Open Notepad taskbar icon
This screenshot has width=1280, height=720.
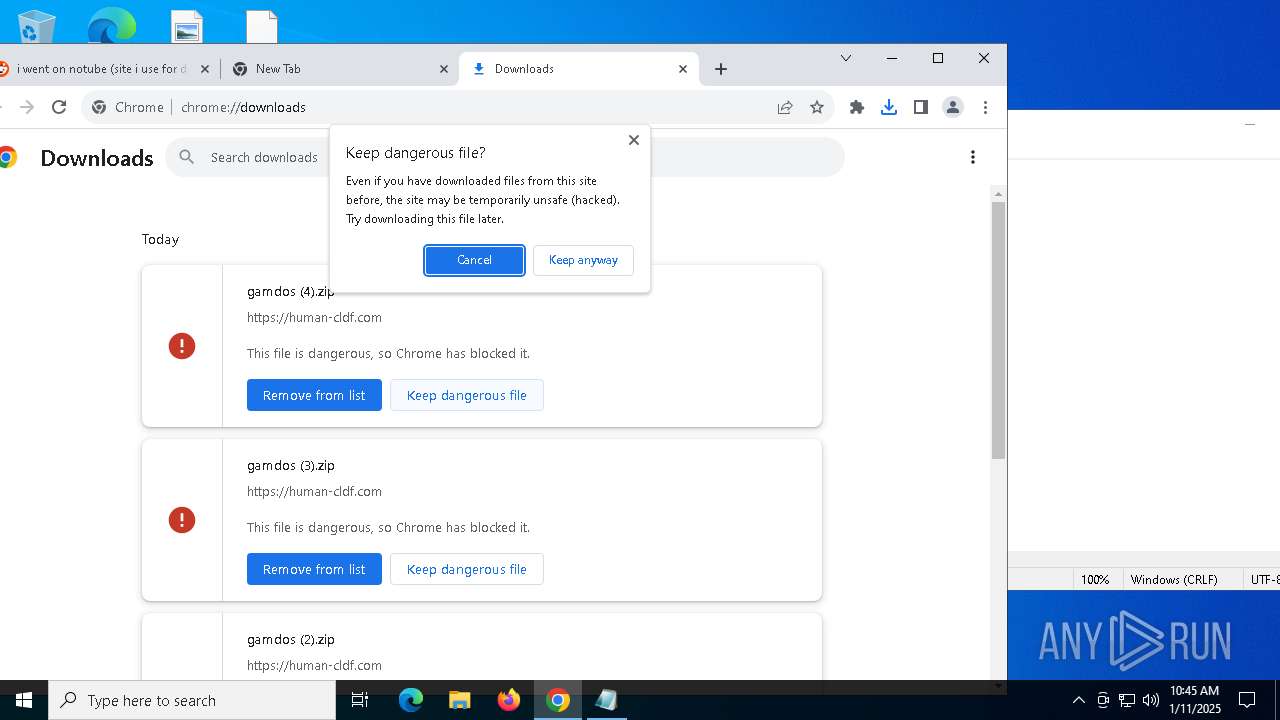[x=606, y=700]
